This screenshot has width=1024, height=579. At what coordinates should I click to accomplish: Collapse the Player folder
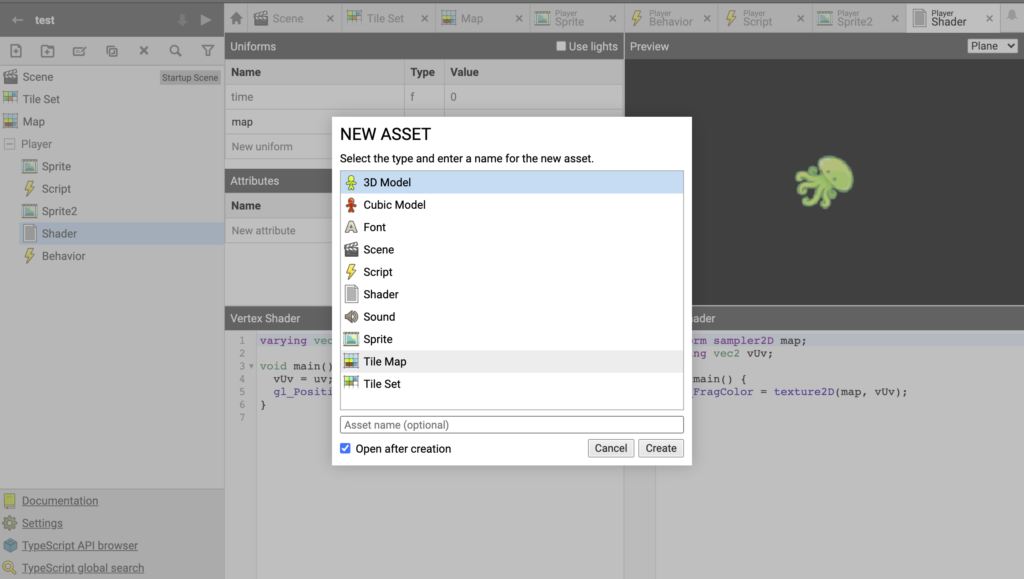[9, 144]
